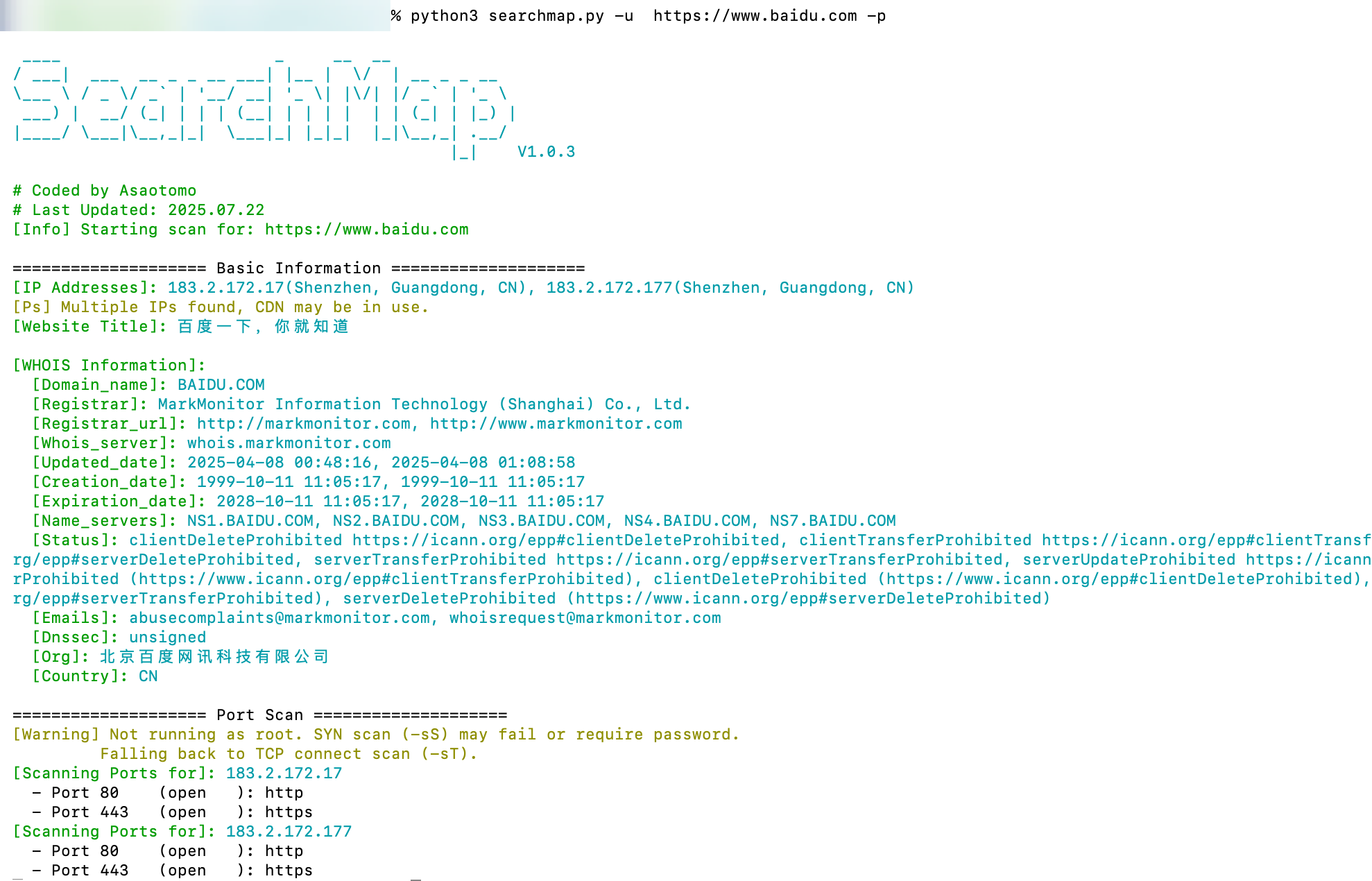Screen dimensions: 1372x881
Task: Click the Port Scan section header
Action: 260,715
